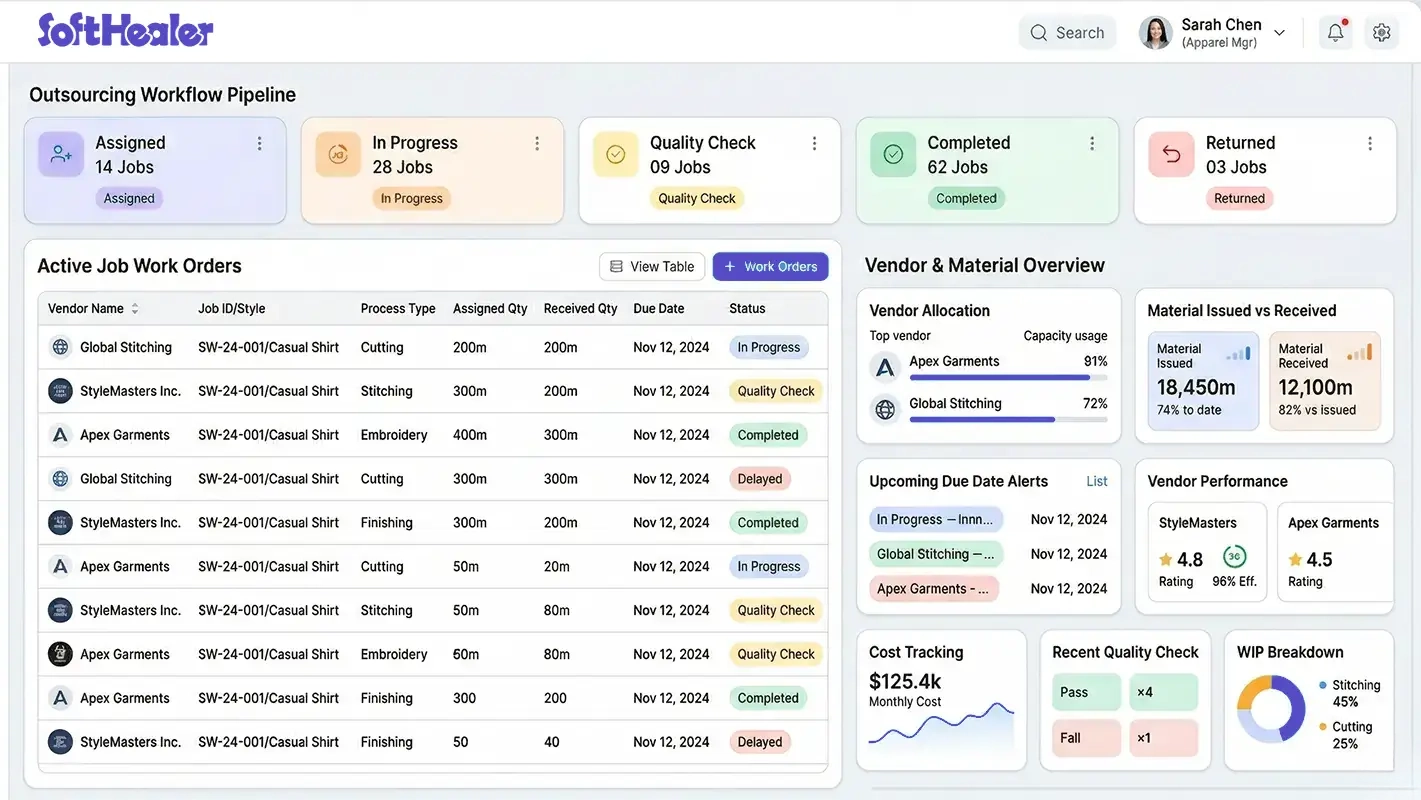Click the Global Stitching globe icon

(60, 346)
